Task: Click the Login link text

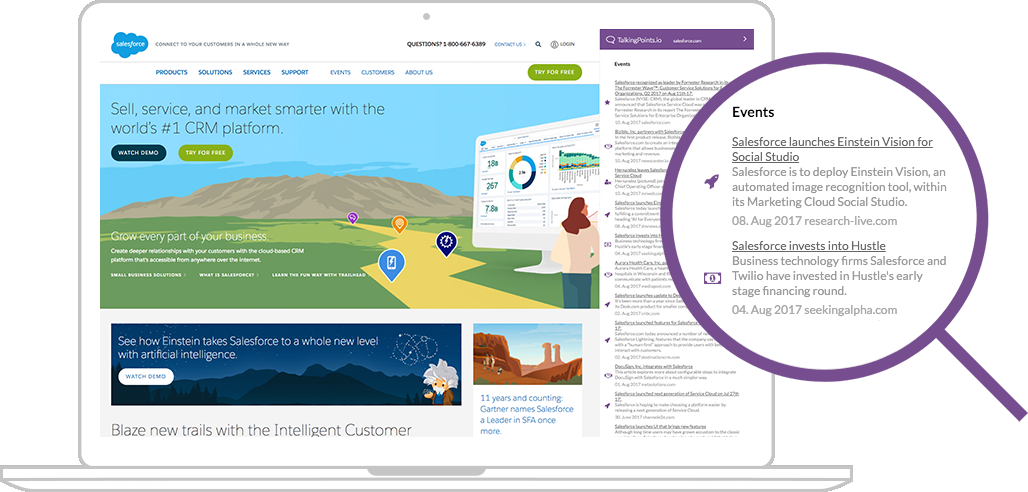Action: (x=567, y=45)
